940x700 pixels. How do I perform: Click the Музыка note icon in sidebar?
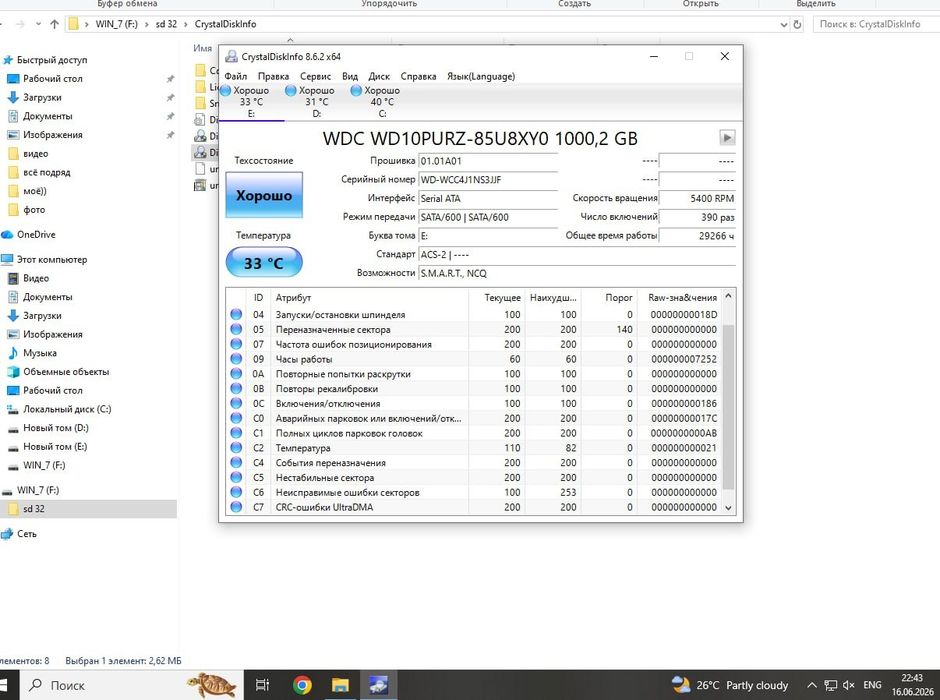(x=13, y=353)
